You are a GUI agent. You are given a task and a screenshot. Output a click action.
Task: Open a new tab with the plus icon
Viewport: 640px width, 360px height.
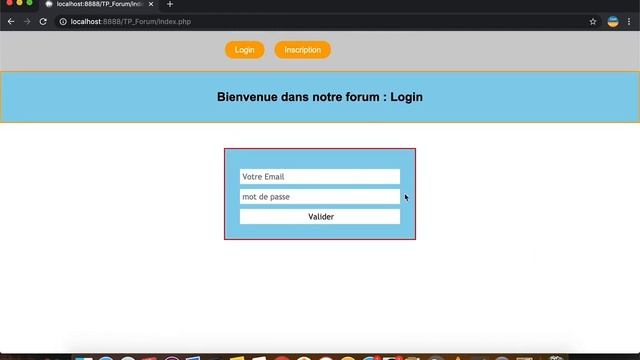click(x=170, y=4)
